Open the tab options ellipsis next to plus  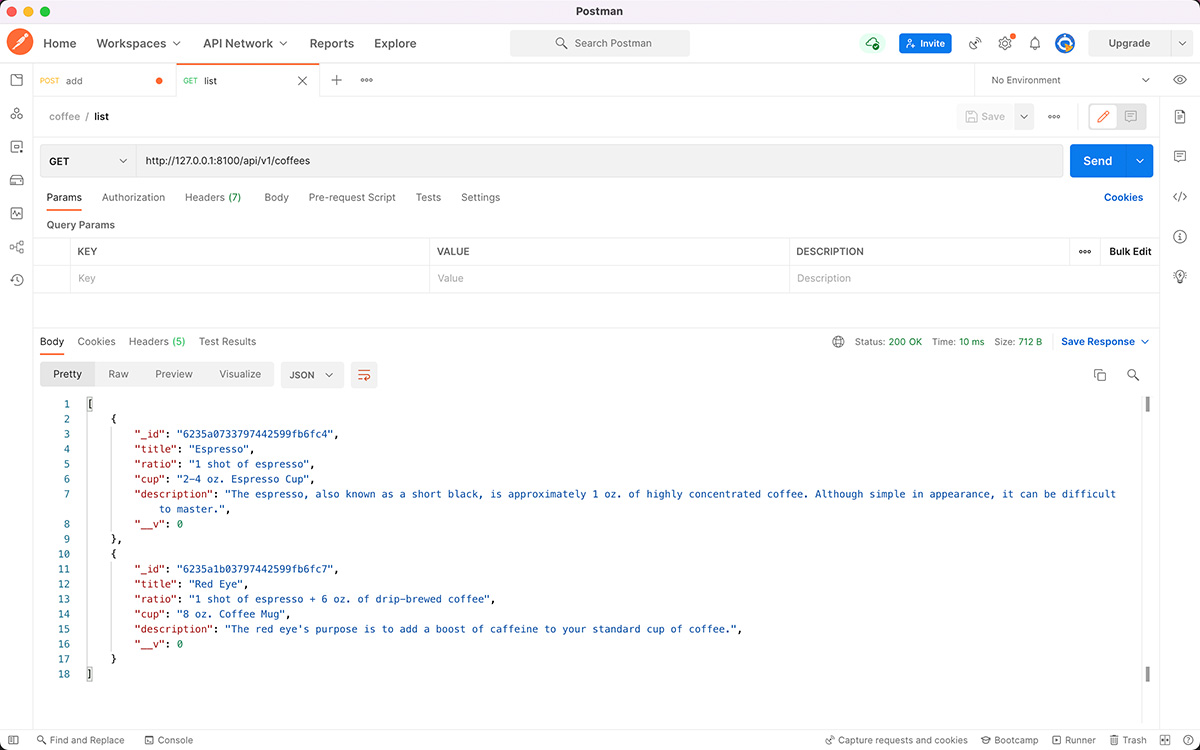coord(367,80)
